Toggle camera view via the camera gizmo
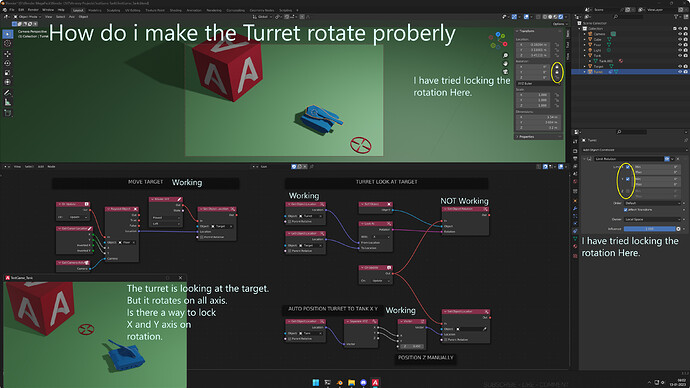This screenshot has width=690, height=388. pyautogui.click(x=506, y=71)
